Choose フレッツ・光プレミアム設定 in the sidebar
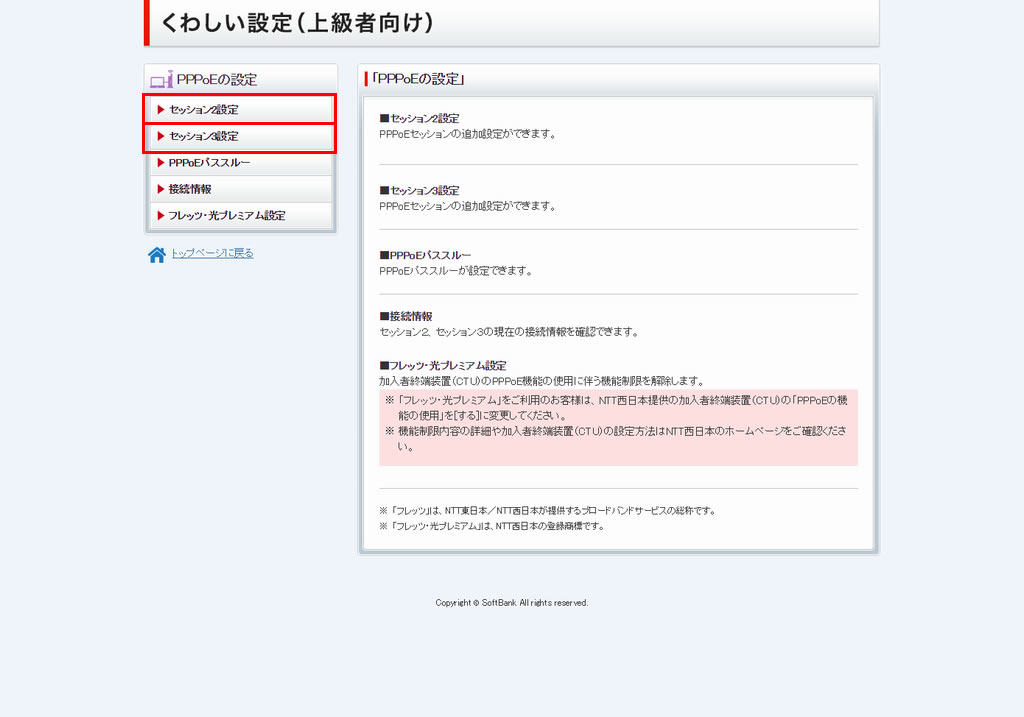1024x717 pixels. click(227, 215)
